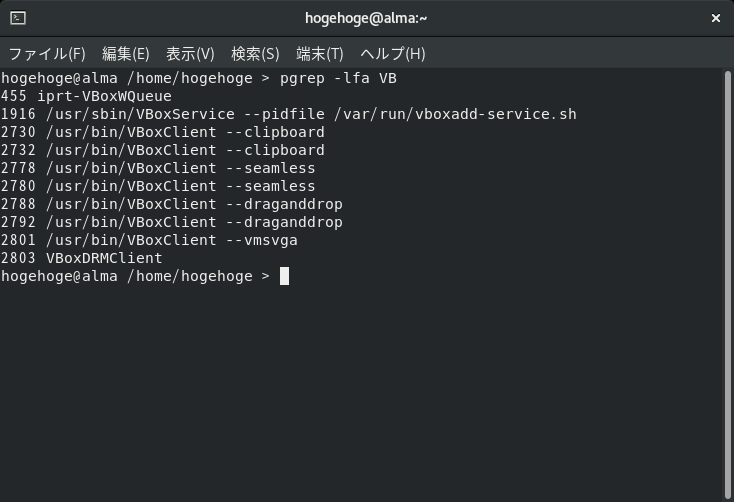
Task: Open the 表示(V) menu
Action: coord(190,54)
